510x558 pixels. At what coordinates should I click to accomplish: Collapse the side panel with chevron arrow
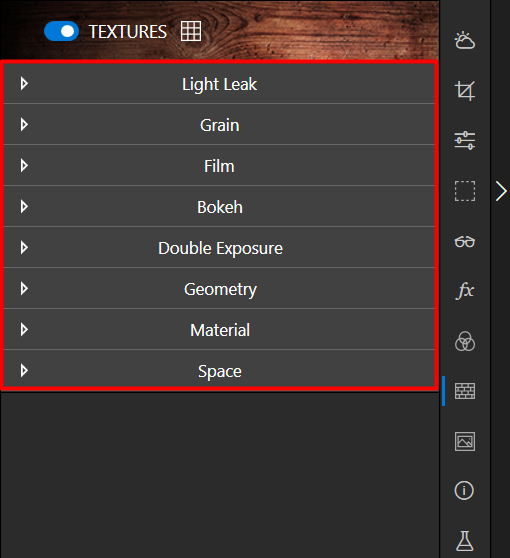coord(501,191)
